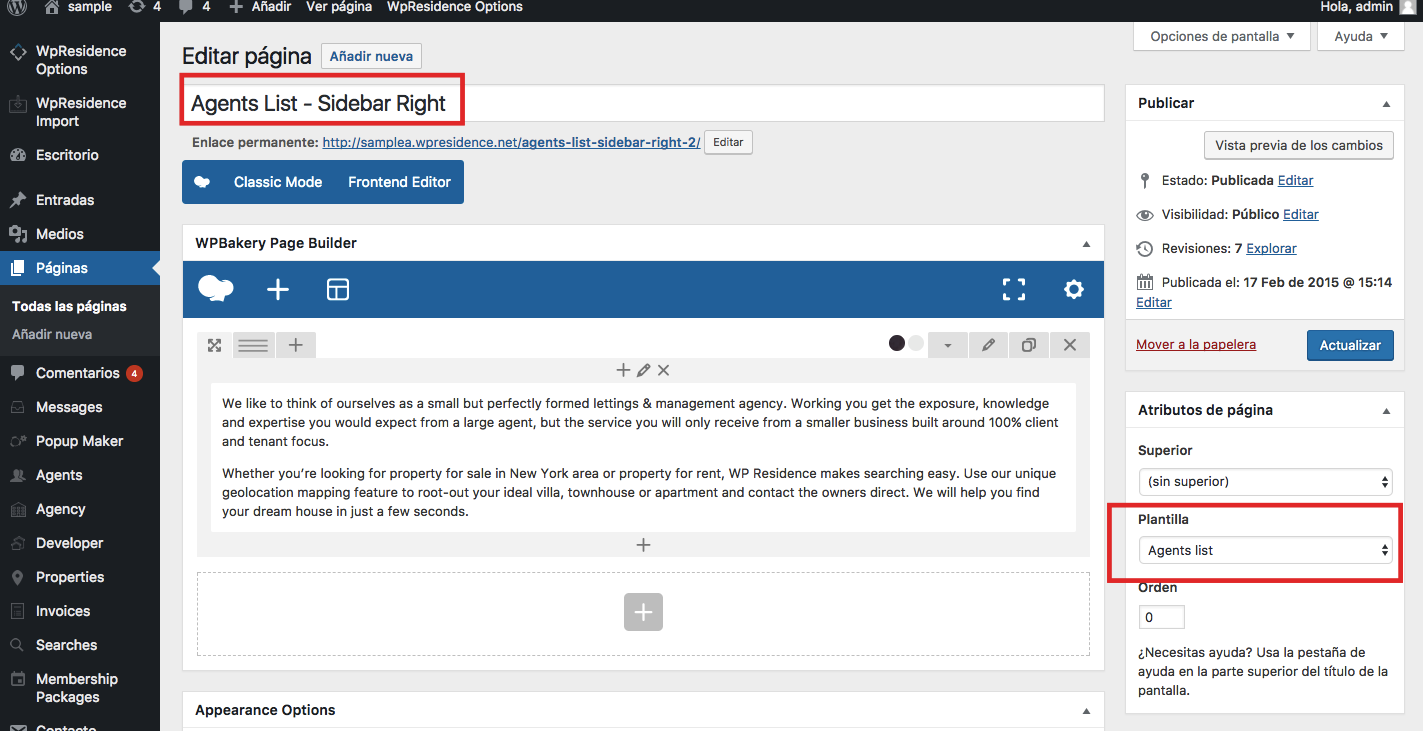Delete the row with the X icon

point(1069,344)
